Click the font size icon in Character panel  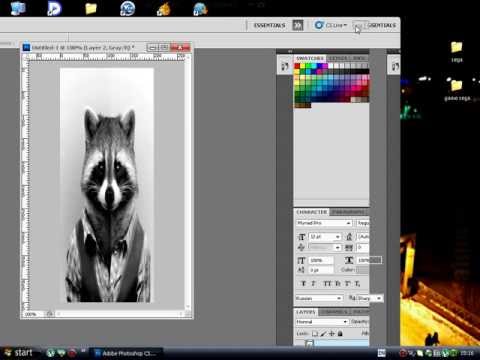301,237
